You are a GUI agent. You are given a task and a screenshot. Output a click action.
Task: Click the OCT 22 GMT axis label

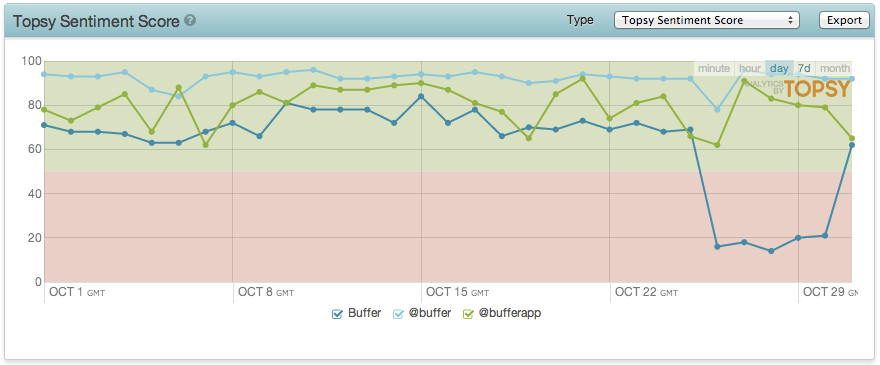647,292
